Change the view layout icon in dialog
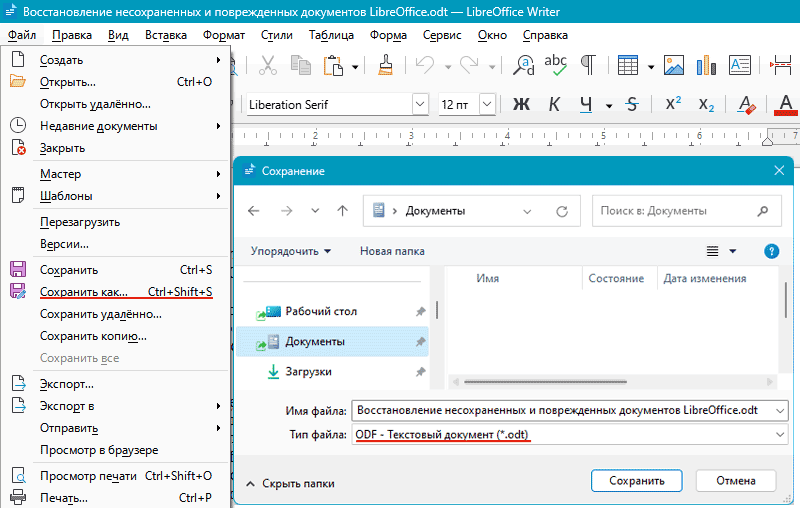The image size is (800, 508). coord(712,251)
